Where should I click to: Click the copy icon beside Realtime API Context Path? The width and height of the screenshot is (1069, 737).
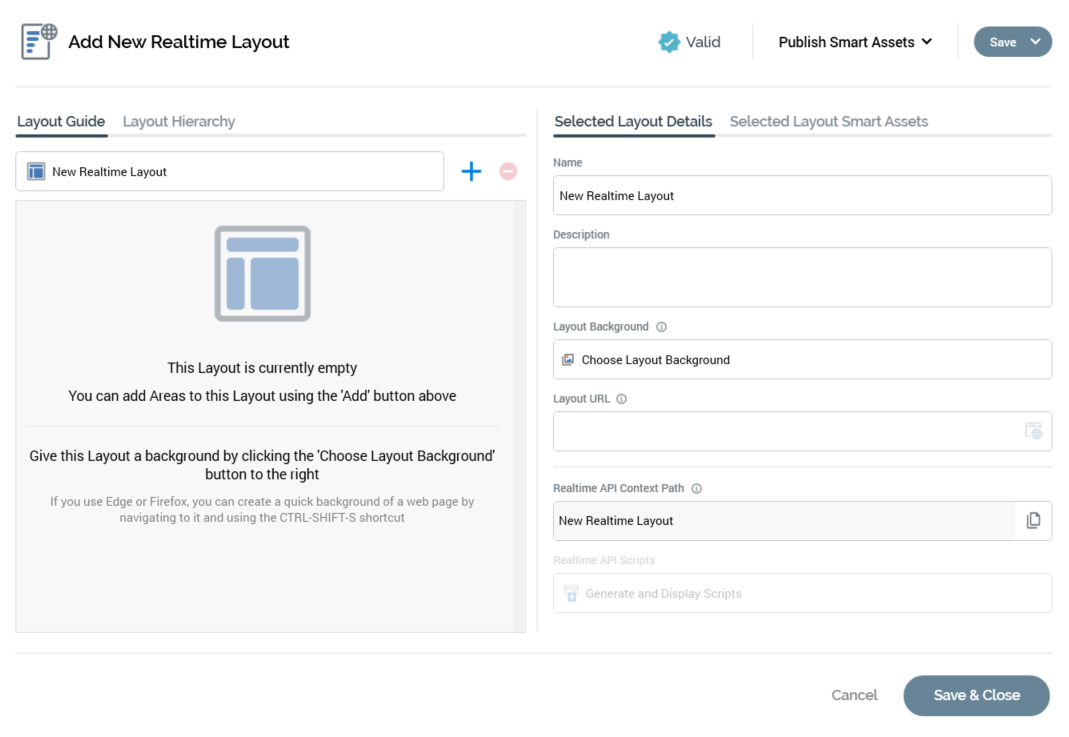tap(1033, 520)
